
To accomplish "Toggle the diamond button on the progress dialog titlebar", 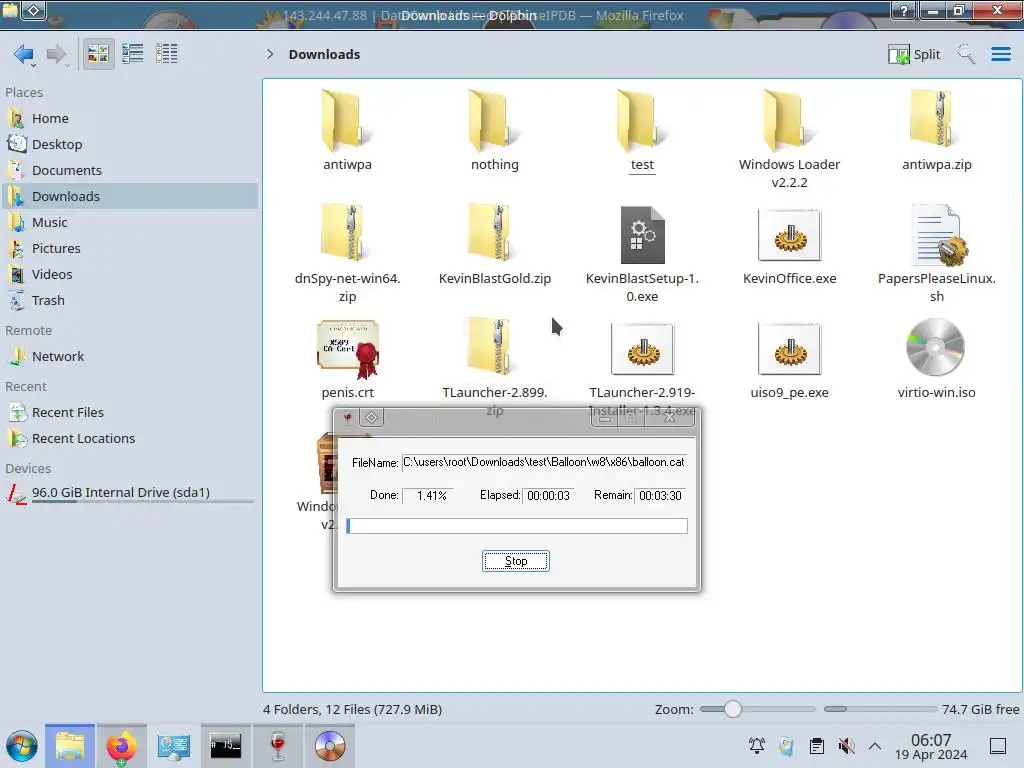I will tap(371, 417).
